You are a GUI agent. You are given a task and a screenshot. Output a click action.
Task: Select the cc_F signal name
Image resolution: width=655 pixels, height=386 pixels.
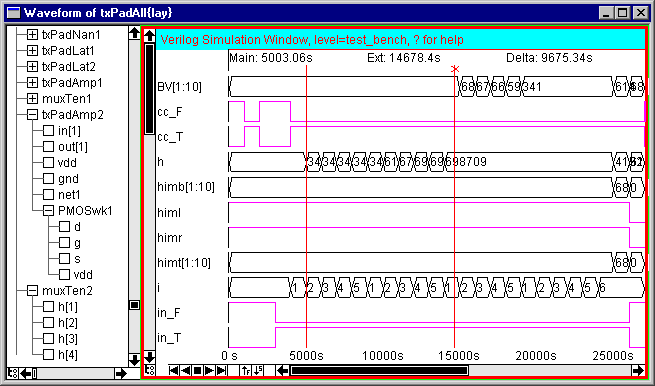[170, 112]
